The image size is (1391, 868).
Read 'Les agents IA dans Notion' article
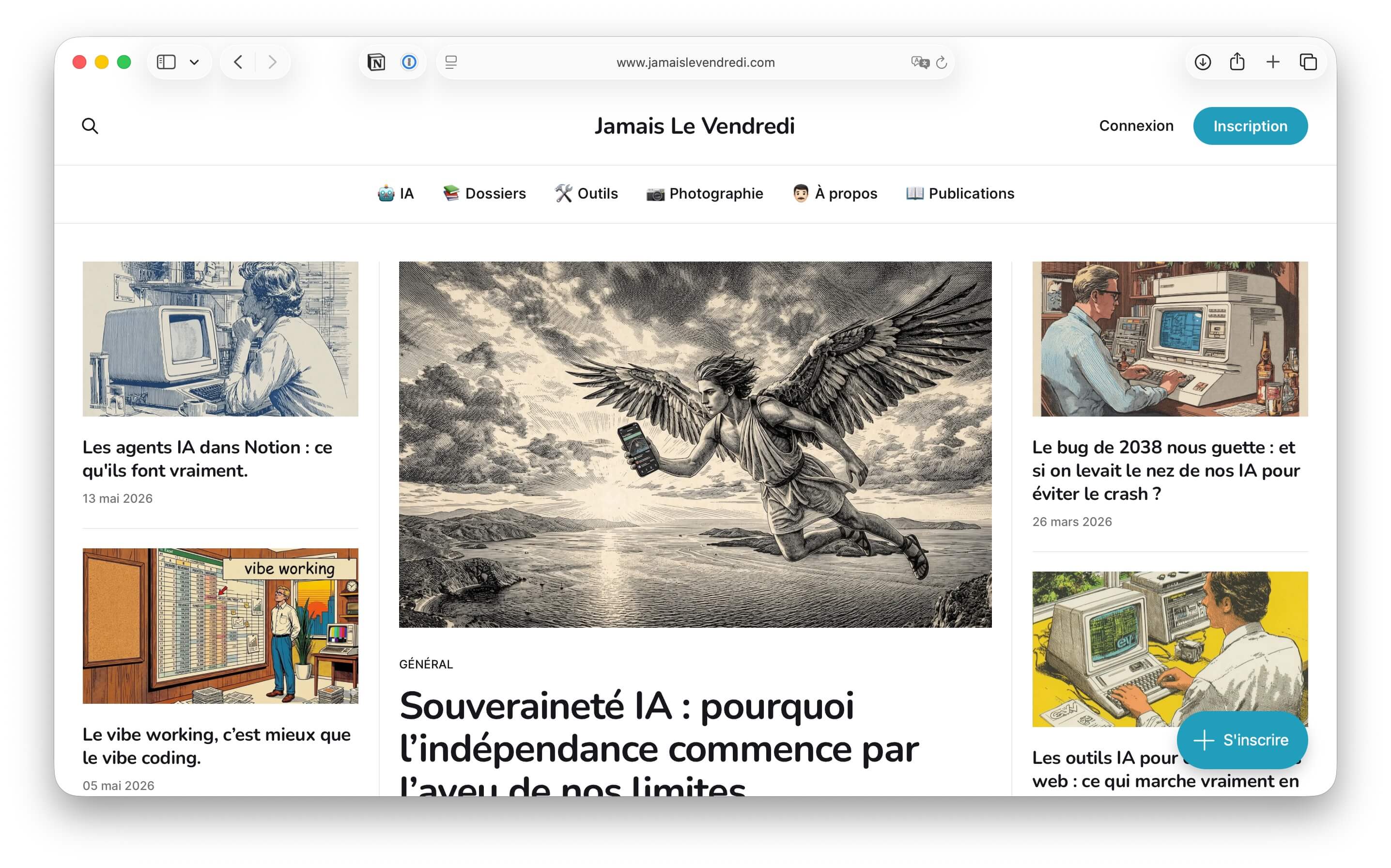(x=208, y=459)
